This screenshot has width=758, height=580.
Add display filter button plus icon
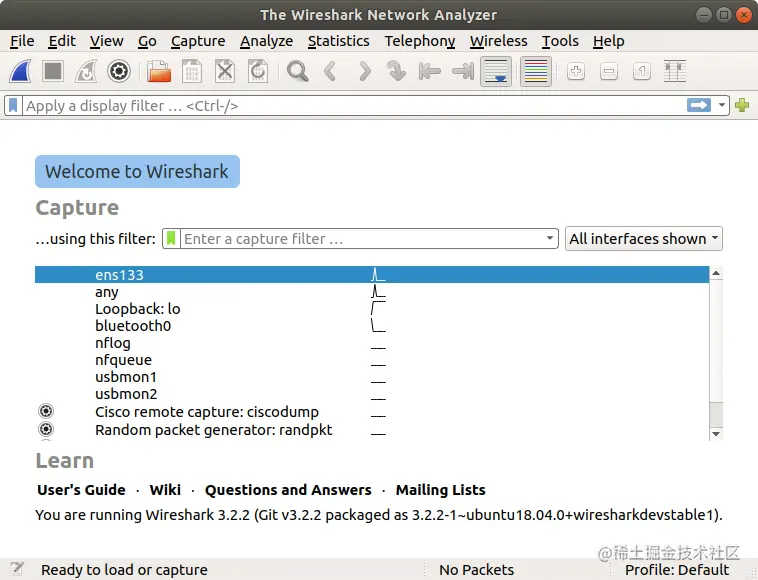click(742, 105)
